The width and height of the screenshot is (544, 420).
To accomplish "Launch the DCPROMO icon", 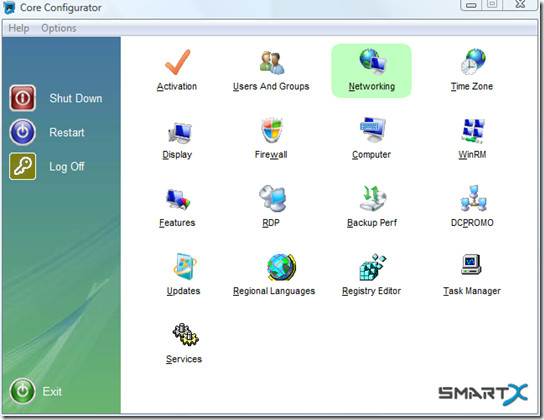I will (x=473, y=198).
